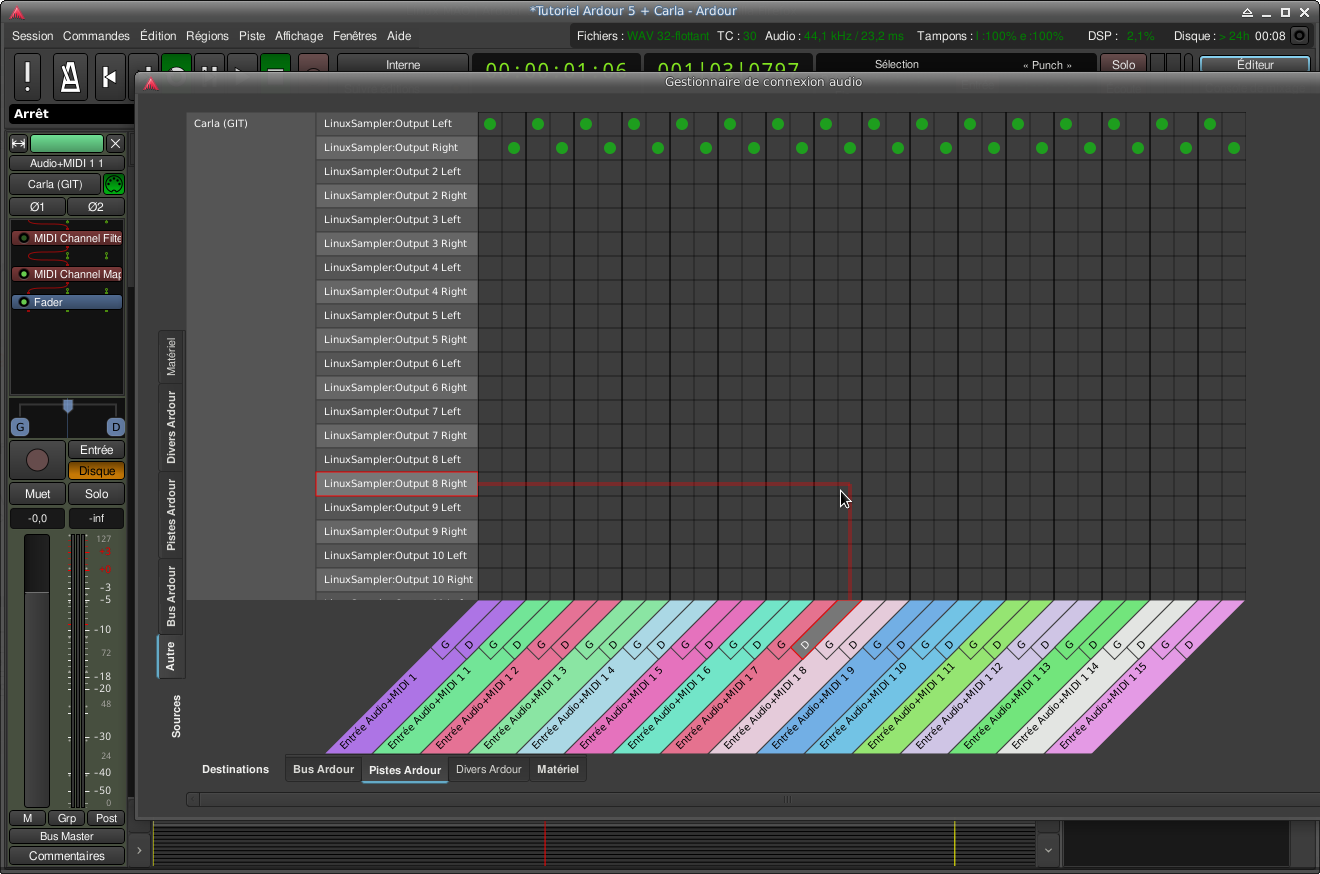Click the stereo panner position handle
This screenshot has height=874, width=1320.
[68, 406]
